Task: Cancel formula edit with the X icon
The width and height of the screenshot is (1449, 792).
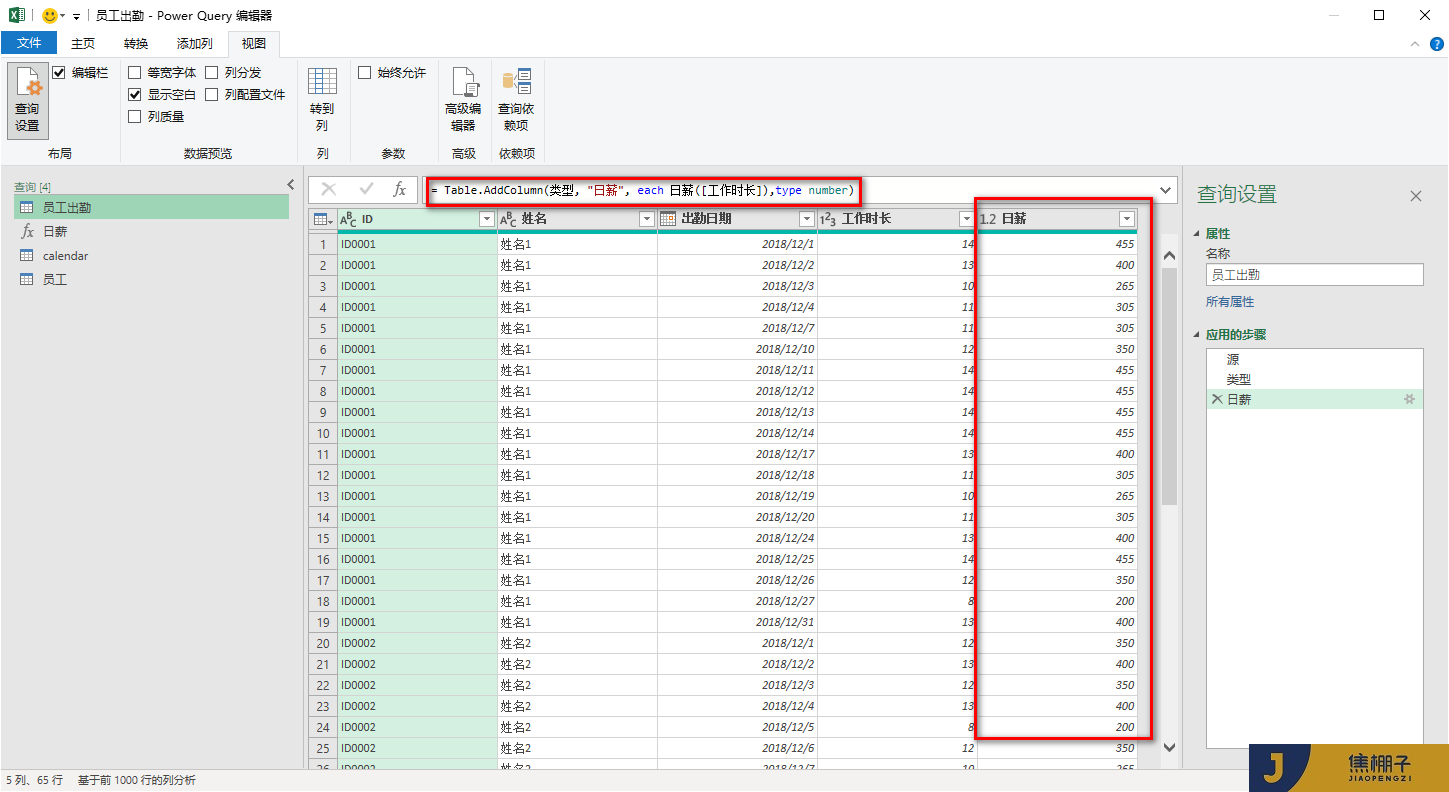Action: click(x=329, y=190)
